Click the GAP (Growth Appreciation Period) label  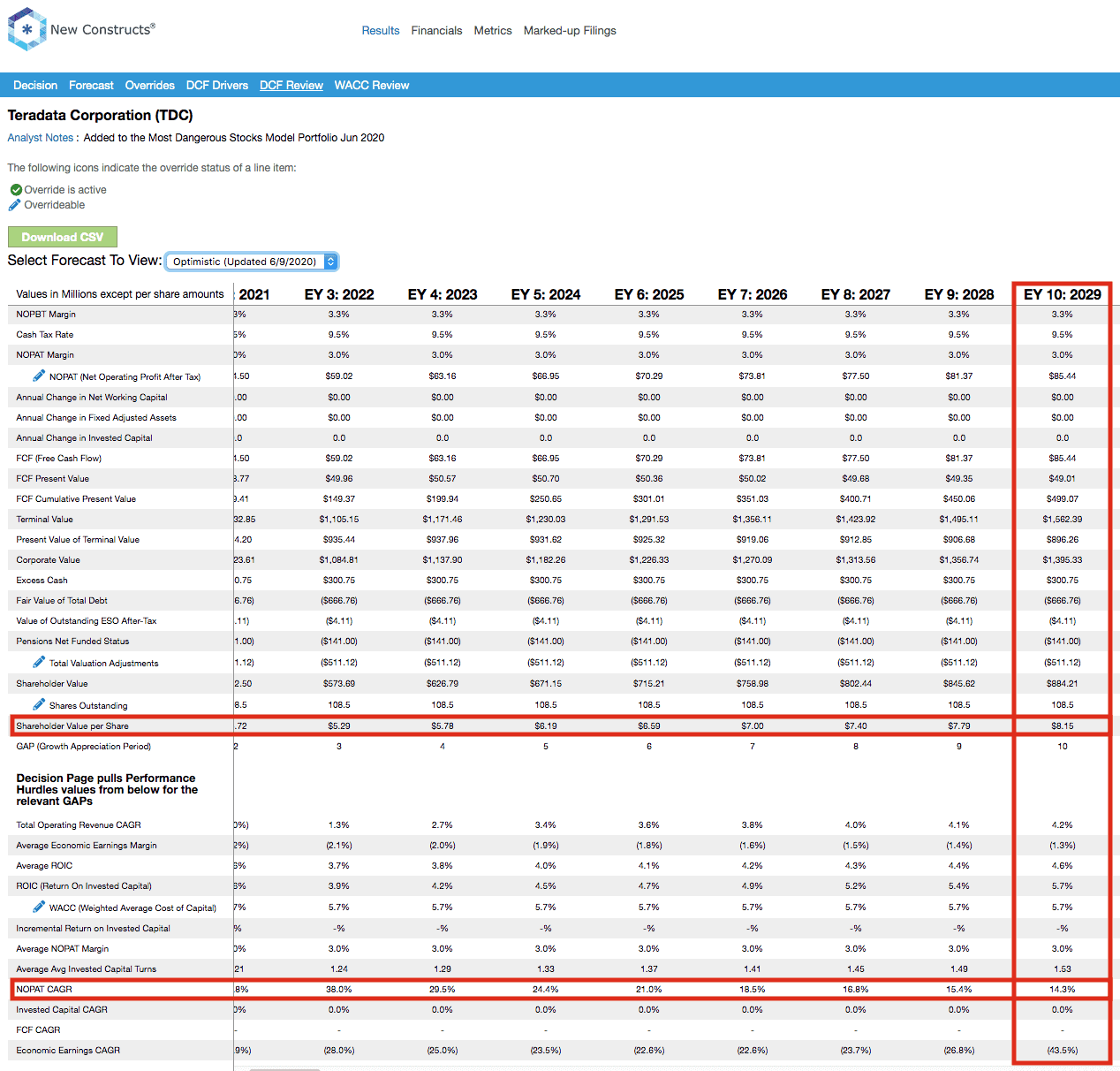pyautogui.click(x=84, y=747)
